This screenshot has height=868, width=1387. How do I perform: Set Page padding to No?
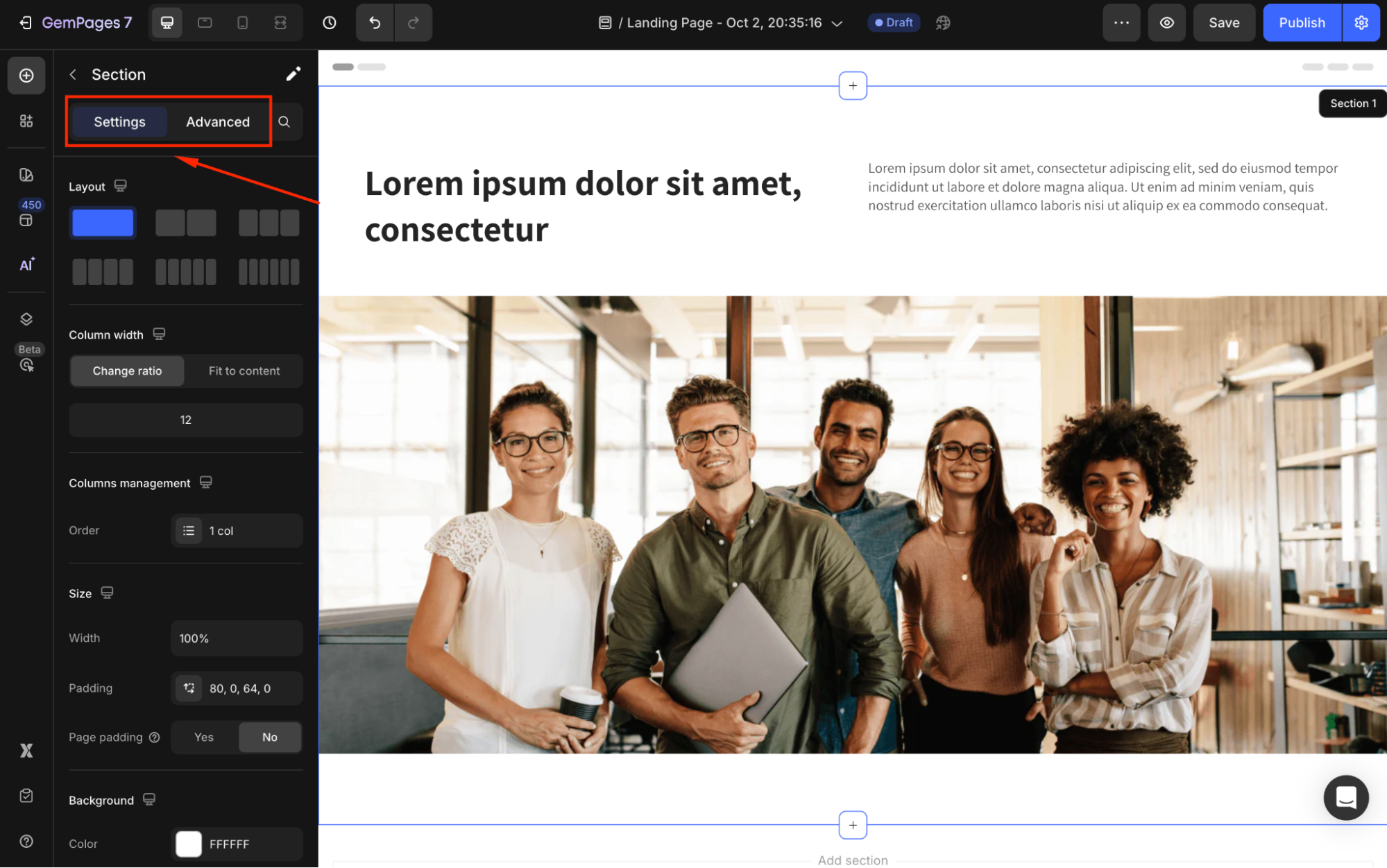(x=269, y=737)
